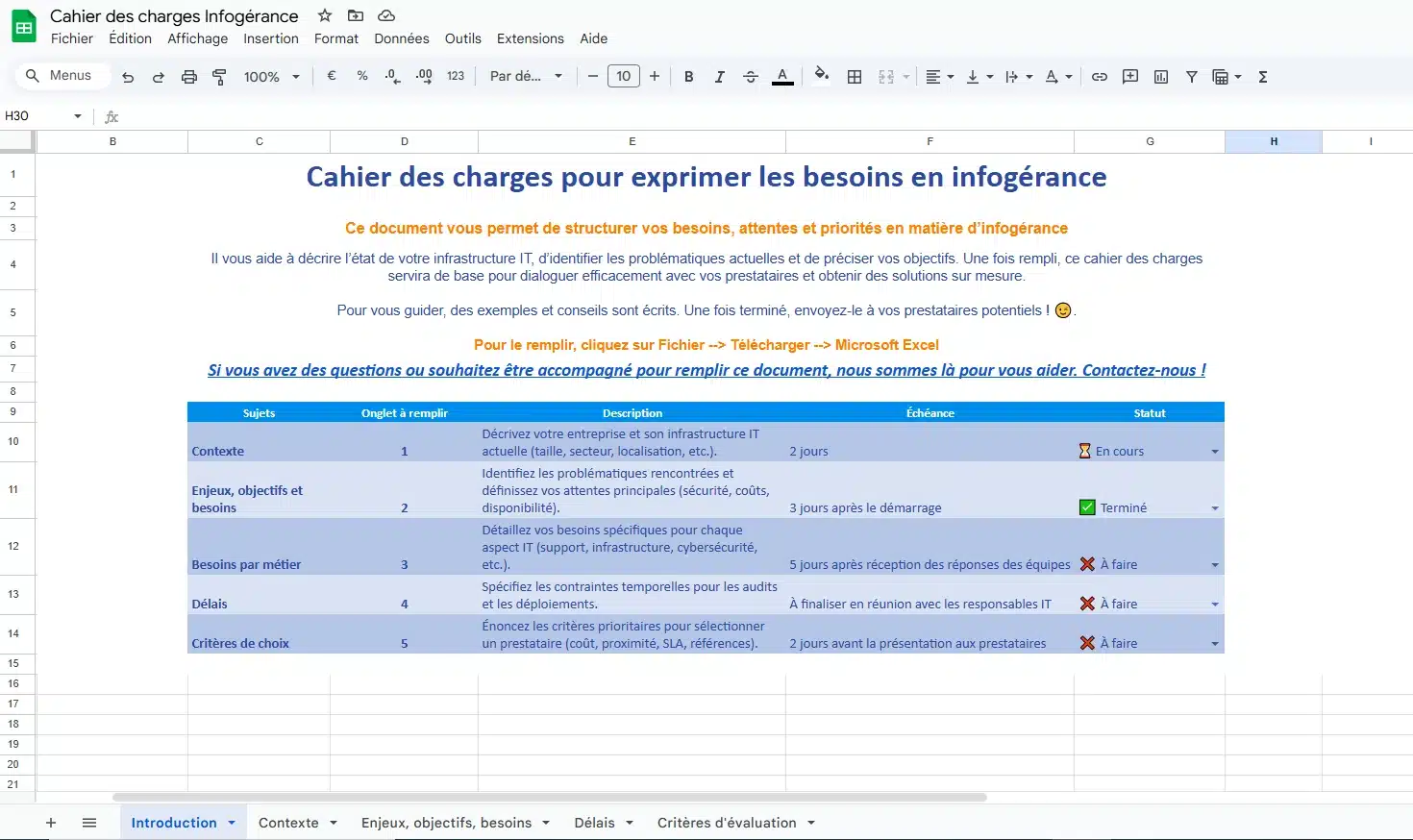Click the Redo arrow icon

point(159,77)
